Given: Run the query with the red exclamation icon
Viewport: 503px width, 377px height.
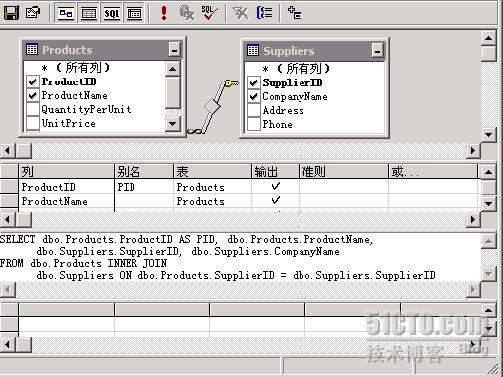Looking at the screenshot, I should [164, 13].
